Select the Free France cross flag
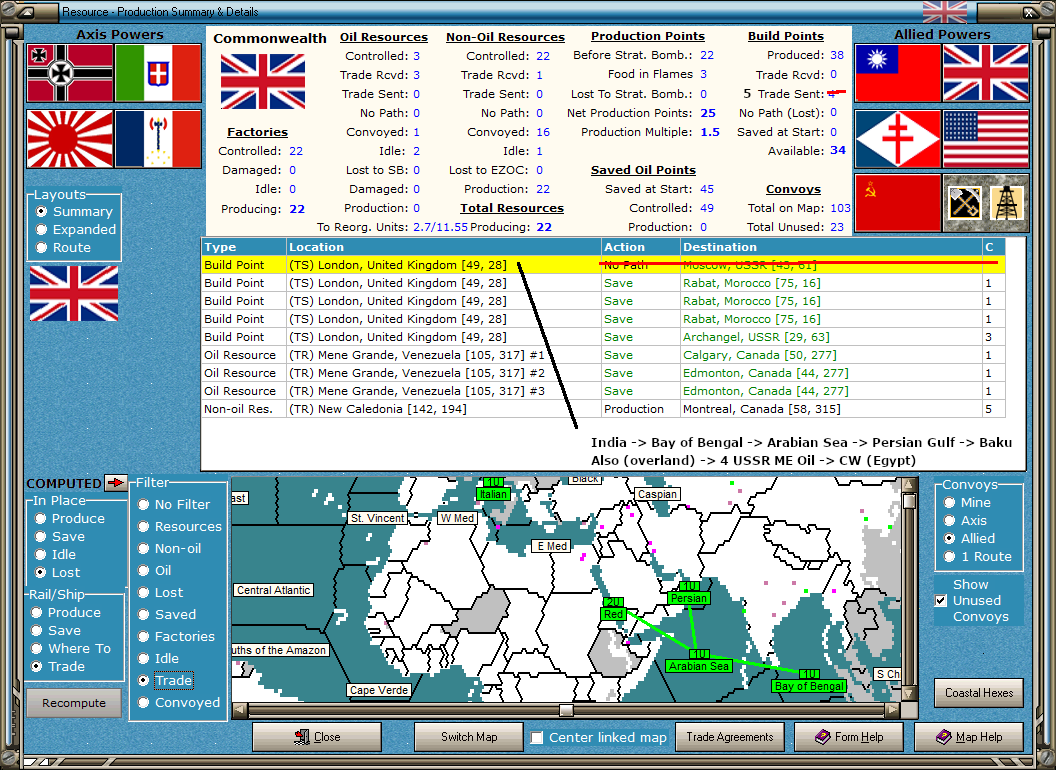 (x=898, y=139)
